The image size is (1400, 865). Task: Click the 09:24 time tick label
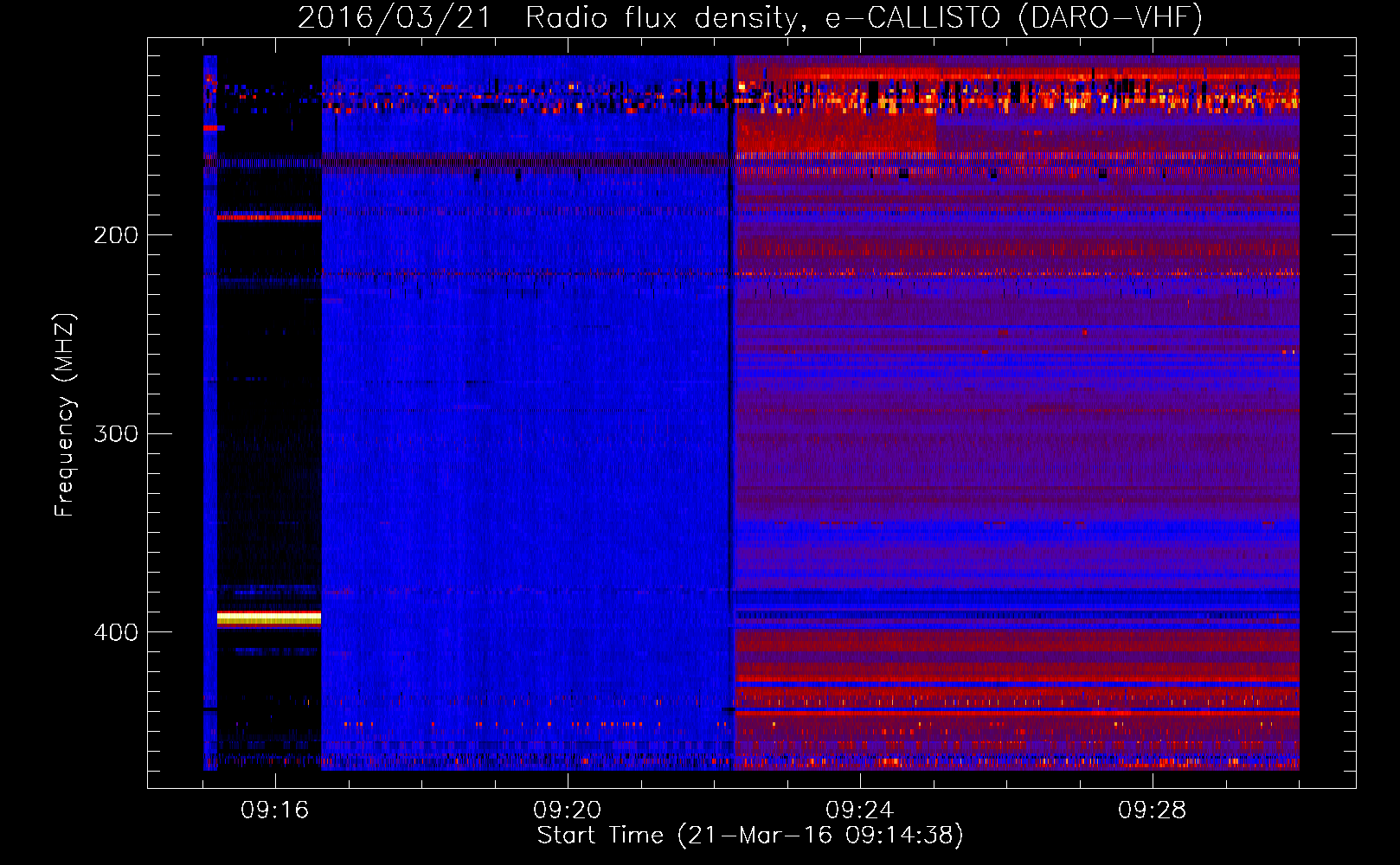pyautogui.click(x=860, y=811)
